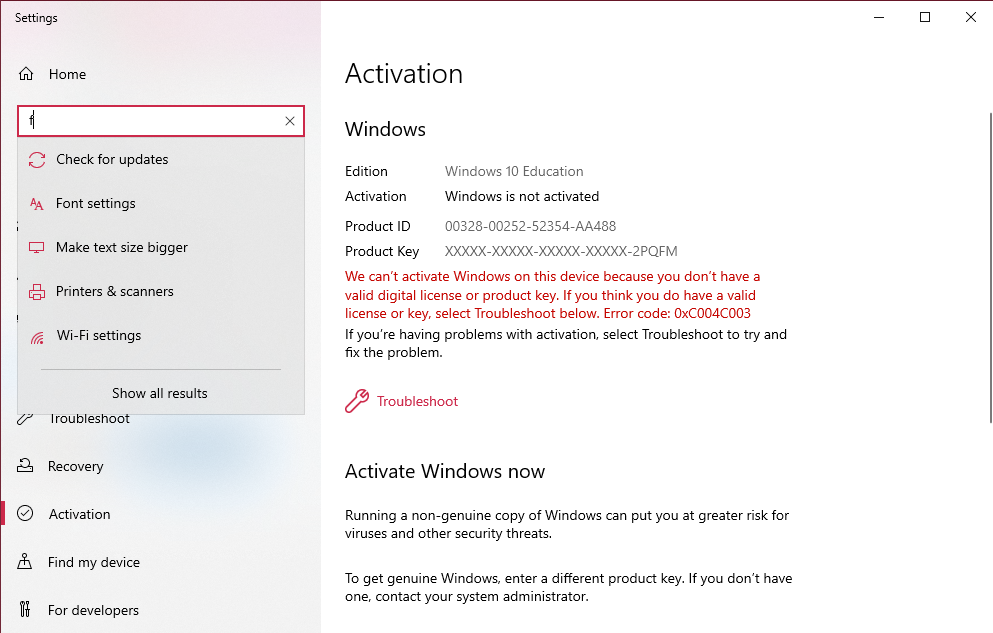Maximize the Settings window
This screenshot has height=633, width=993.
point(925,18)
